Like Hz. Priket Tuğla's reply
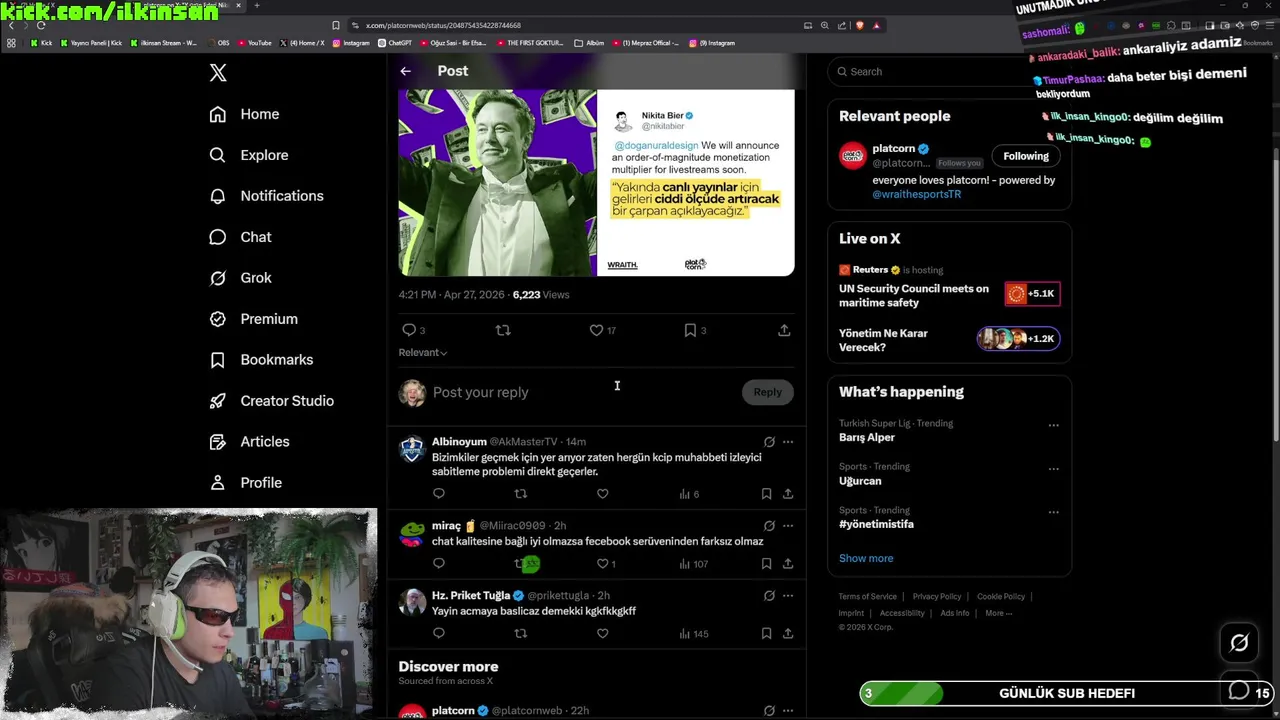 [602, 634]
